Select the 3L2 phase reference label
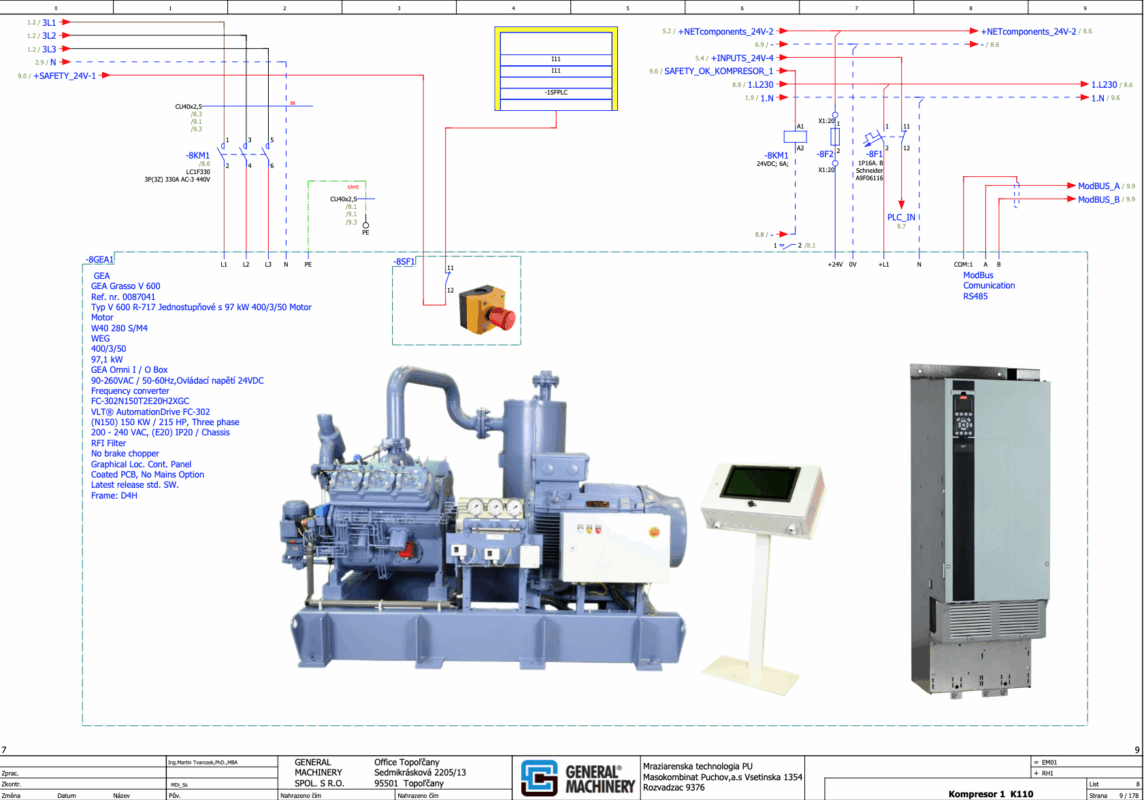The image size is (1144, 800). pyautogui.click(x=49, y=36)
